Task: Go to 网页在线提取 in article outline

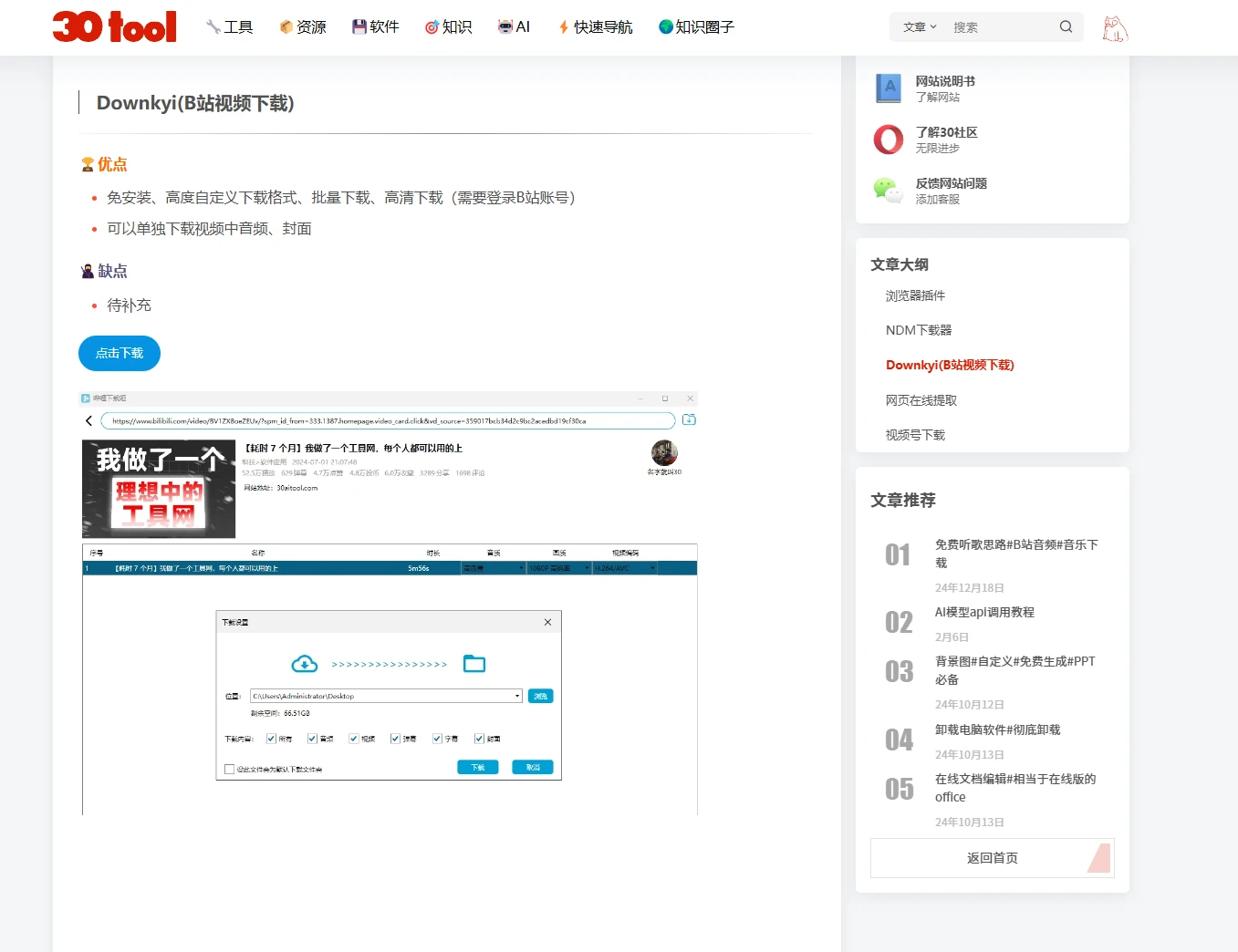Action: click(921, 400)
